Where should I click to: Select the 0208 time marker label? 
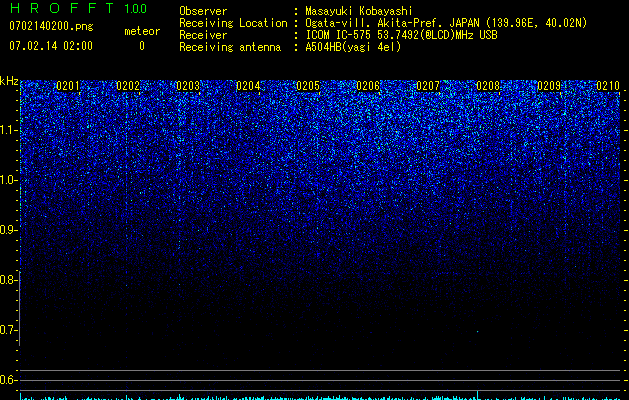point(488,86)
